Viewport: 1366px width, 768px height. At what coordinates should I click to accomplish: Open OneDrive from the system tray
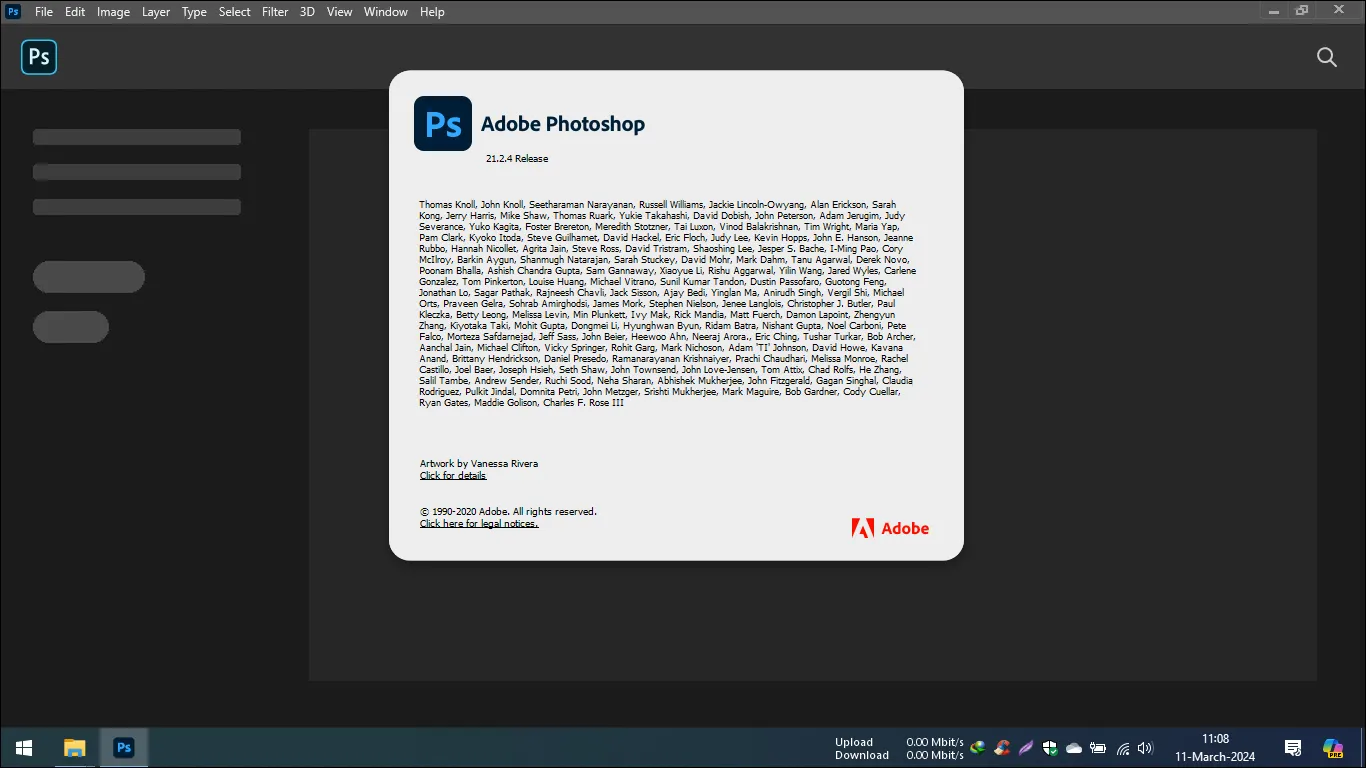(x=1073, y=747)
